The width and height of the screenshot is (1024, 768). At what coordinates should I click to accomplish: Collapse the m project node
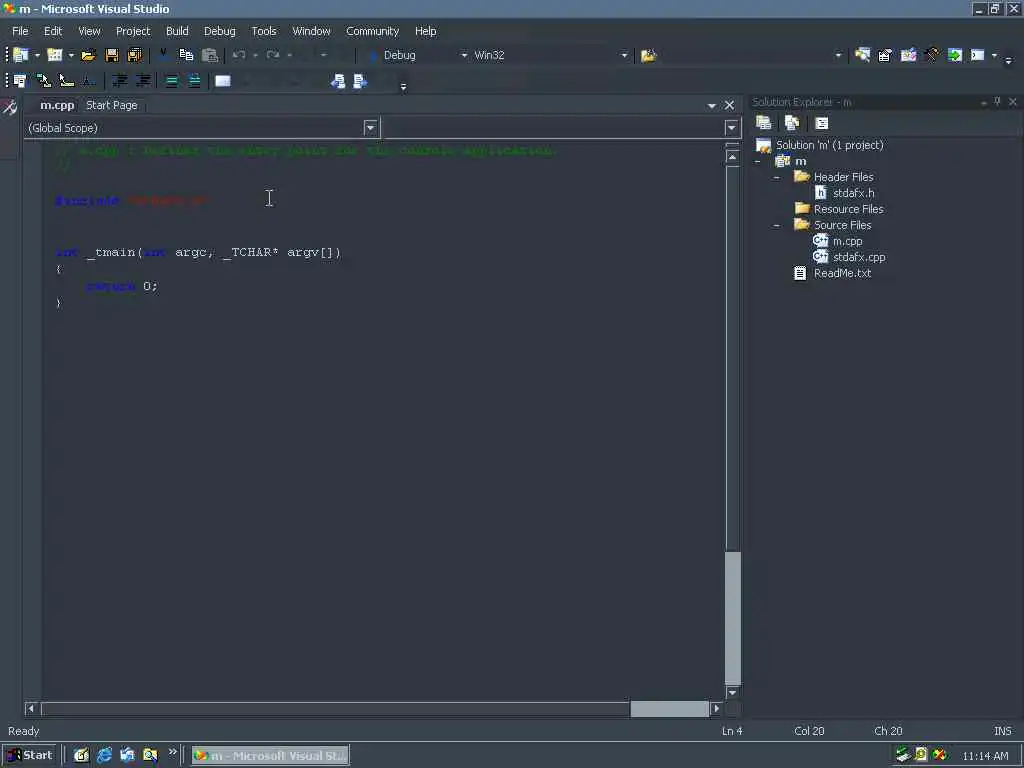point(758,161)
